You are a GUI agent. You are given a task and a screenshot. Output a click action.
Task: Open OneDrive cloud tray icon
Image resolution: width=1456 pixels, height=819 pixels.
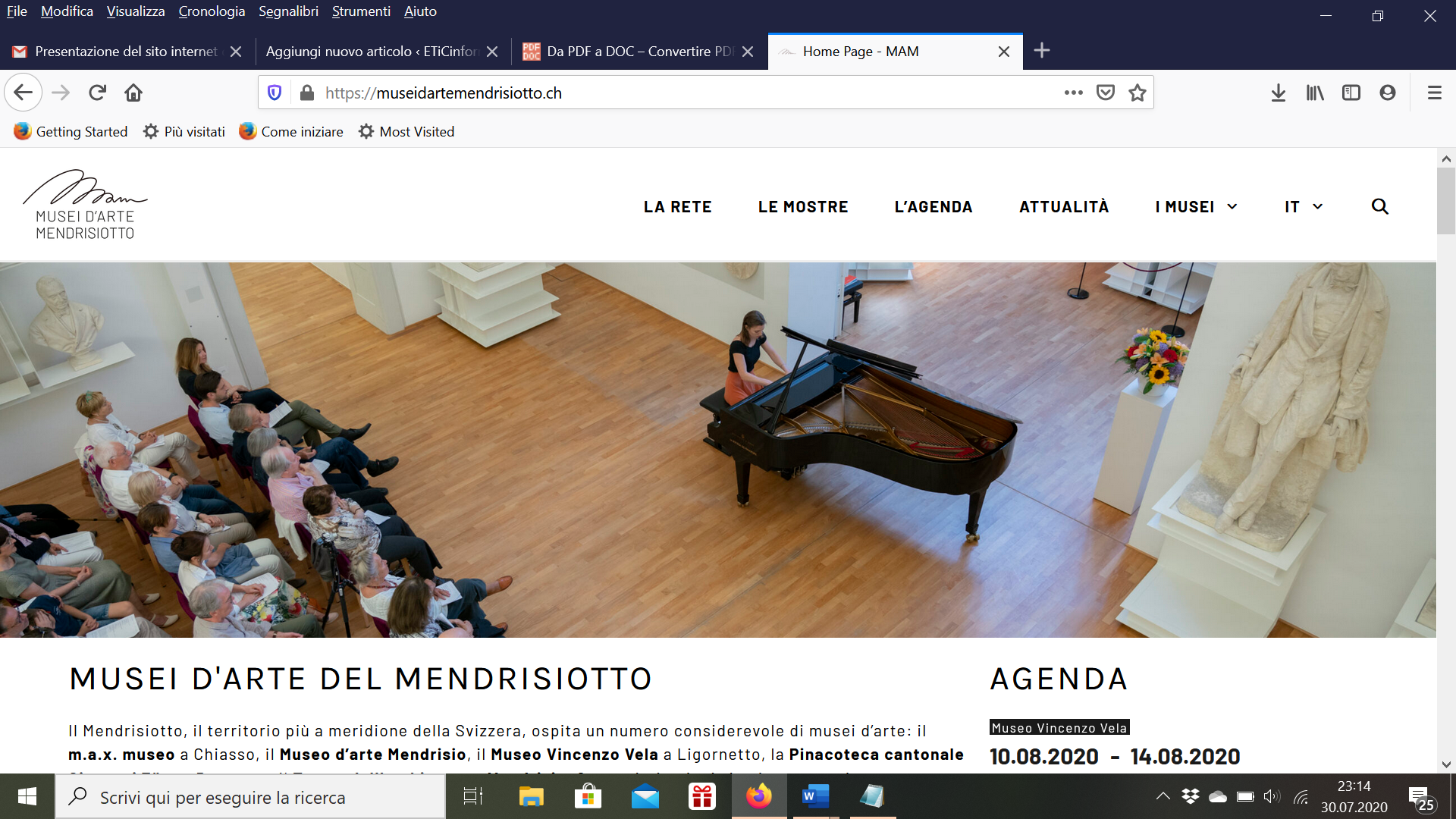click(x=1218, y=796)
